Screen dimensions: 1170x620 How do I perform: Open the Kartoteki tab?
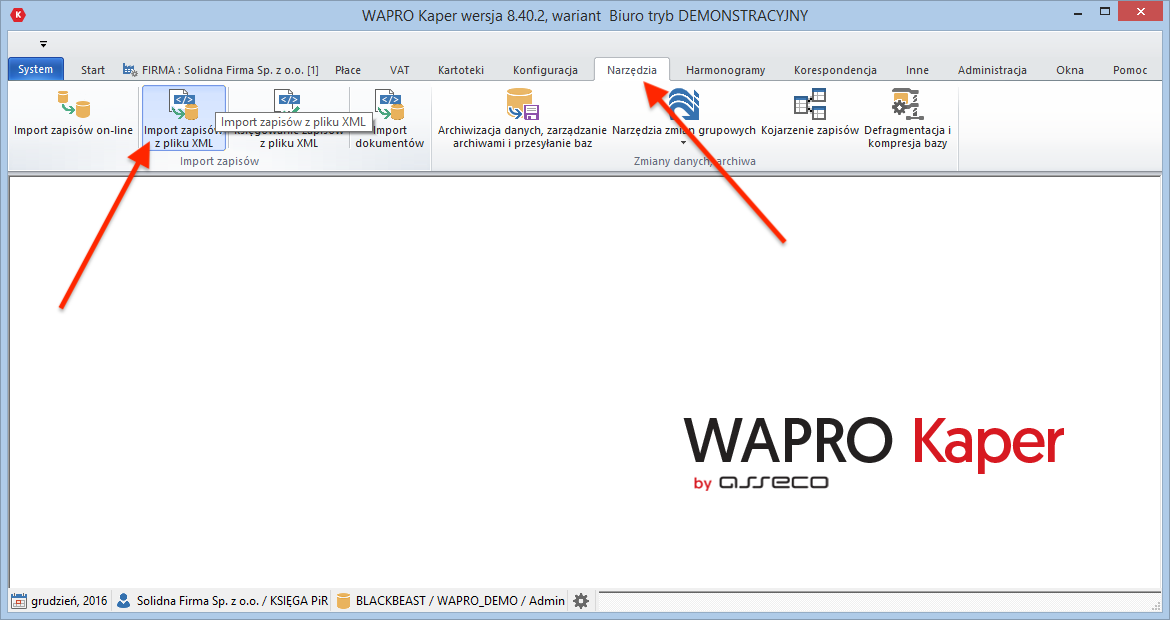coord(460,70)
